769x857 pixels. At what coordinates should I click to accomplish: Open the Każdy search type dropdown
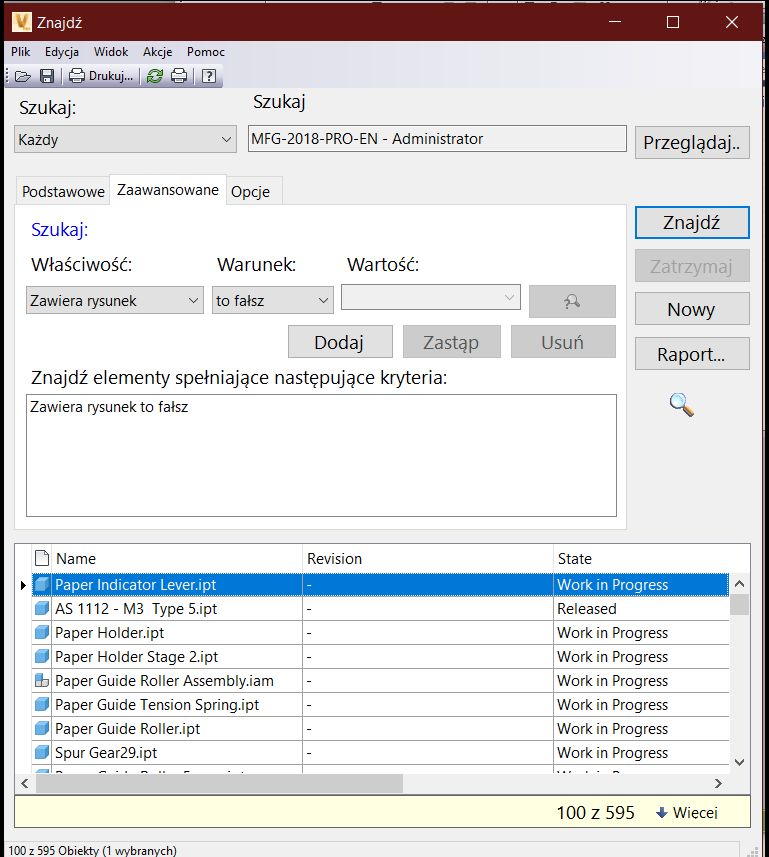[x=126, y=140]
